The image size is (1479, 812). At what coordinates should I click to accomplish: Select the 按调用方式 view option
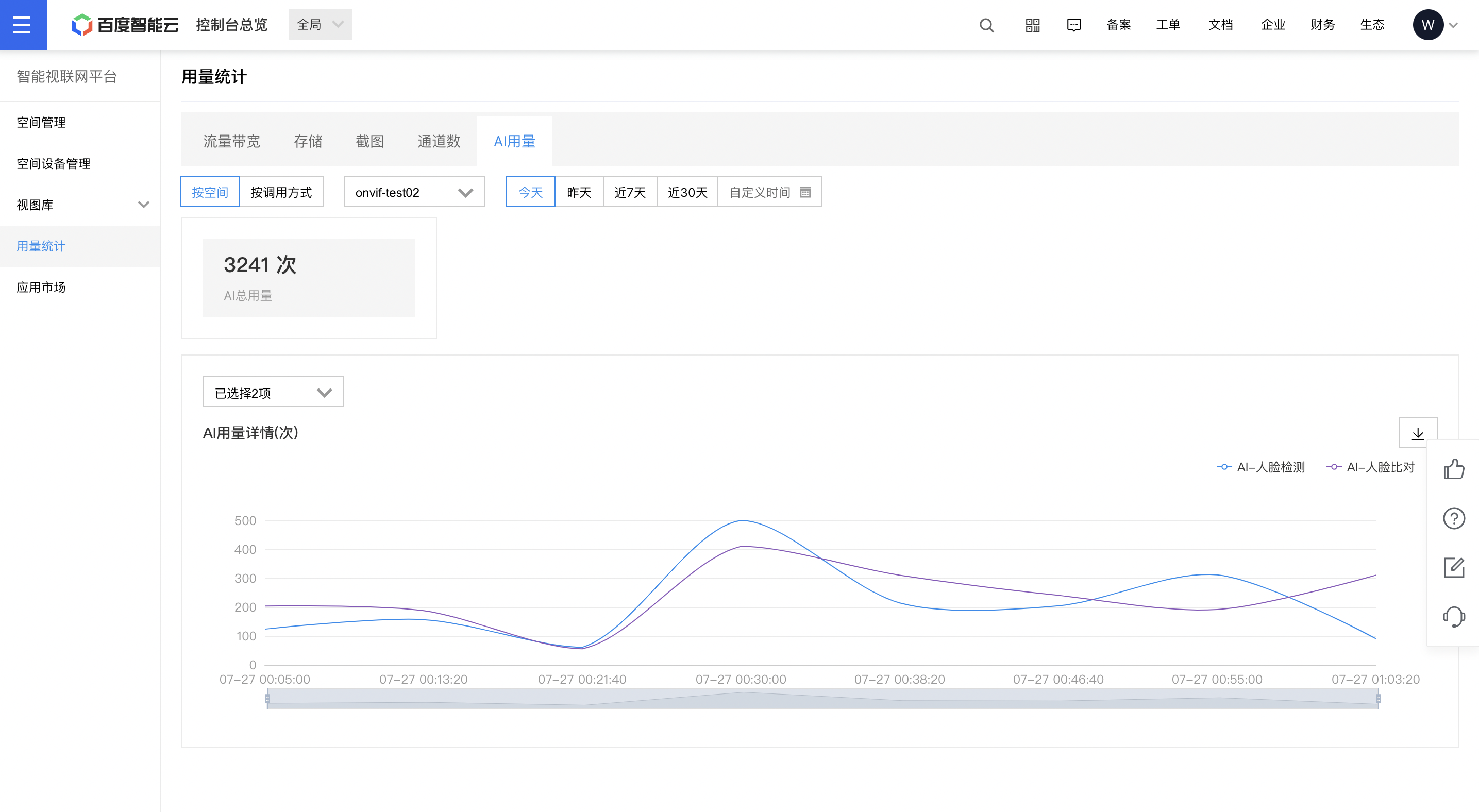(x=281, y=192)
